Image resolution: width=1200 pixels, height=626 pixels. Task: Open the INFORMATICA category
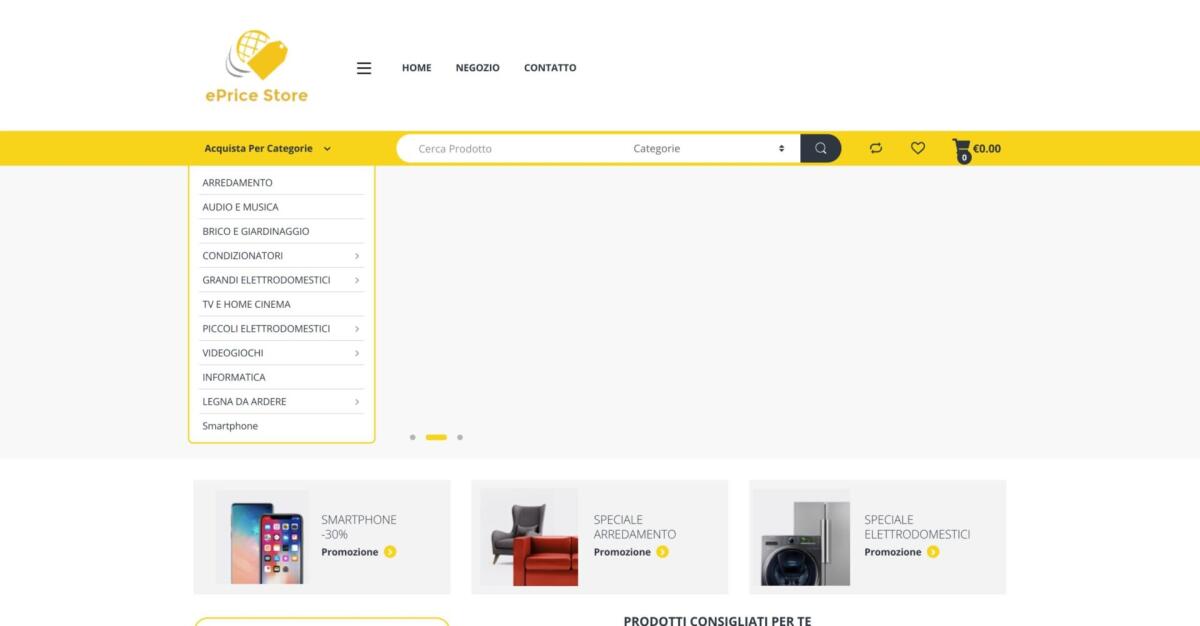[x=234, y=377]
